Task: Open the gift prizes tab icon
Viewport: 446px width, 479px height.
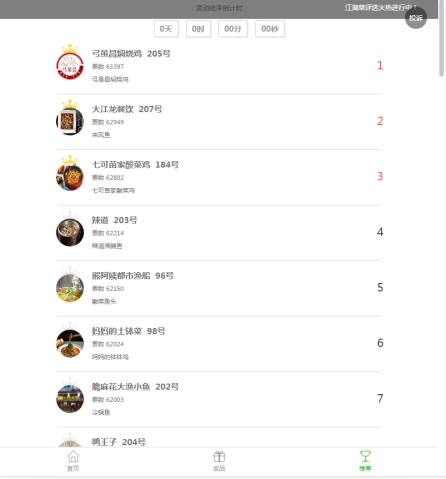Action: click(219, 457)
